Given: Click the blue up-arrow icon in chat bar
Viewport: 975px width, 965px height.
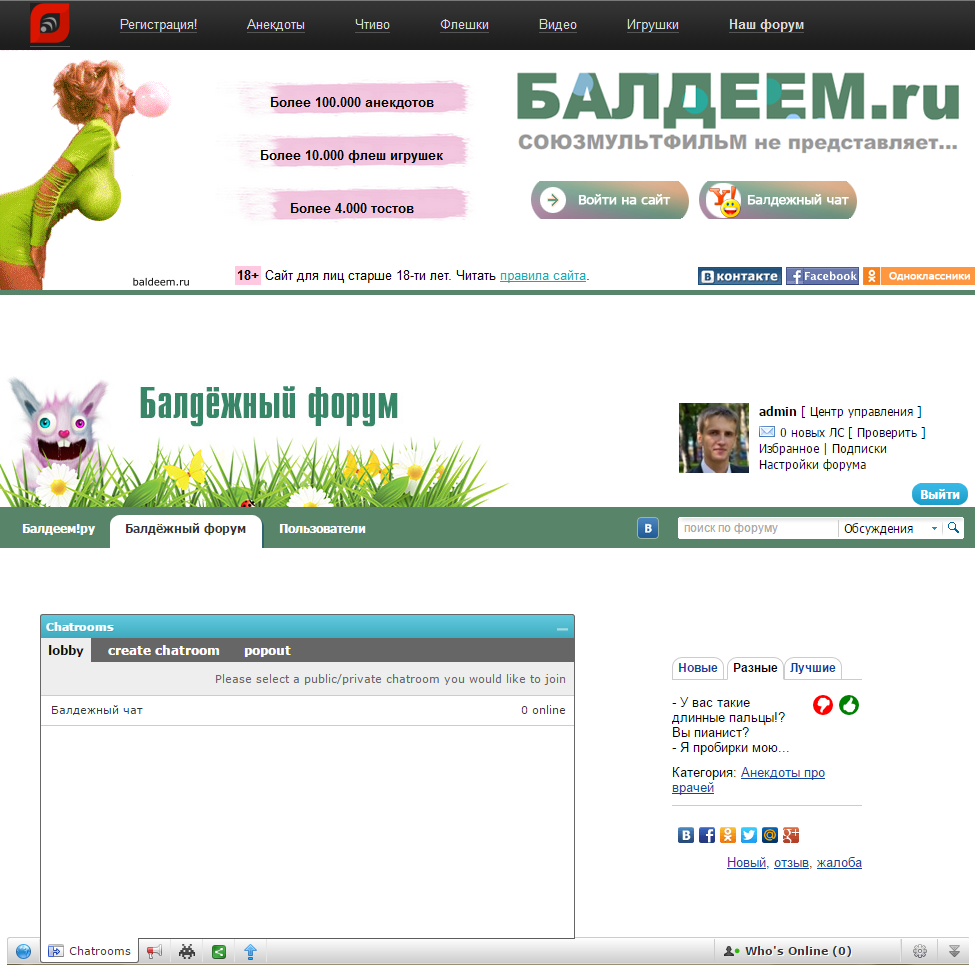Looking at the screenshot, I should pyautogui.click(x=251, y=951).
